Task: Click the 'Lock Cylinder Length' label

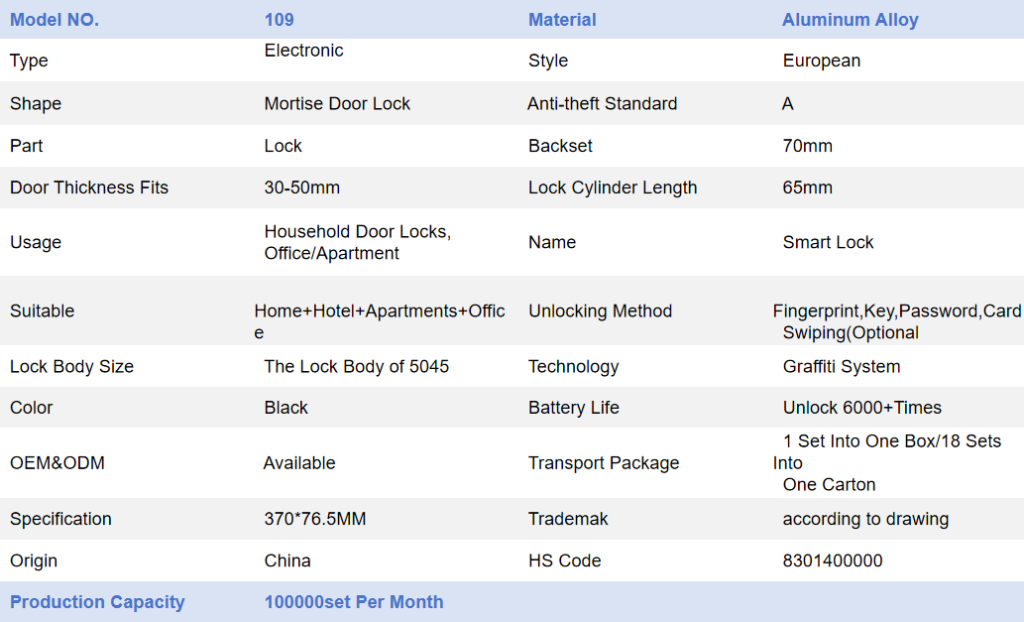Action: [x=612, y=187]
